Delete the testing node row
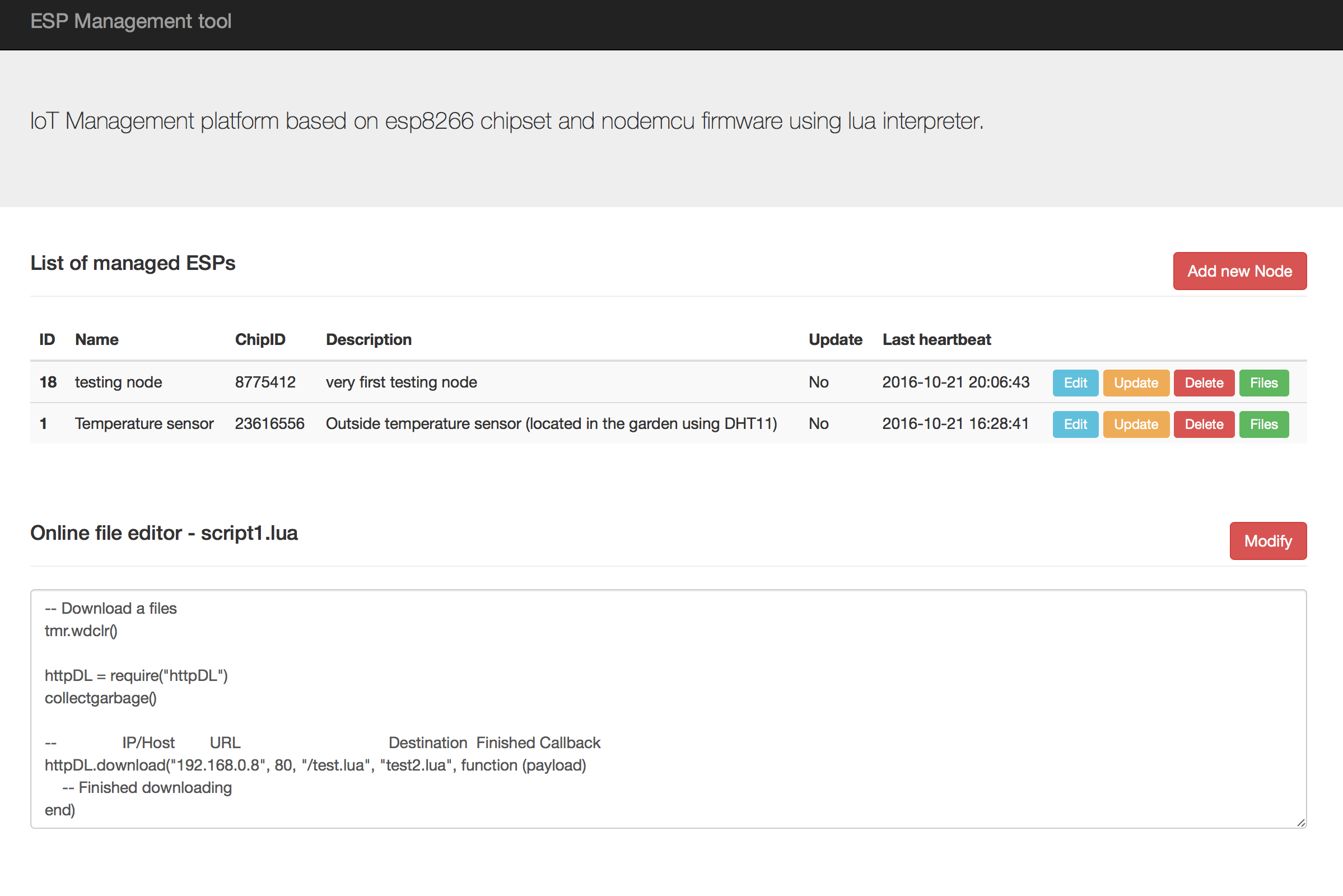Screen dimensions: 1343x896 tap(1203, 383)
